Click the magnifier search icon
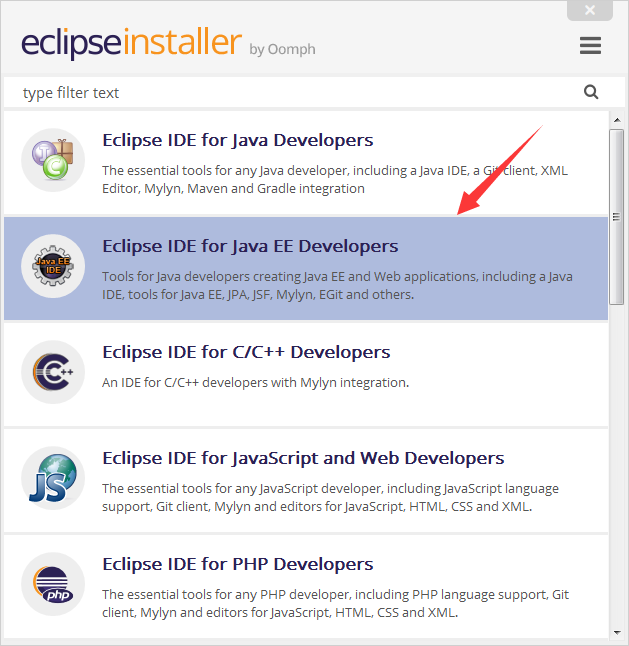 point(591,92)
